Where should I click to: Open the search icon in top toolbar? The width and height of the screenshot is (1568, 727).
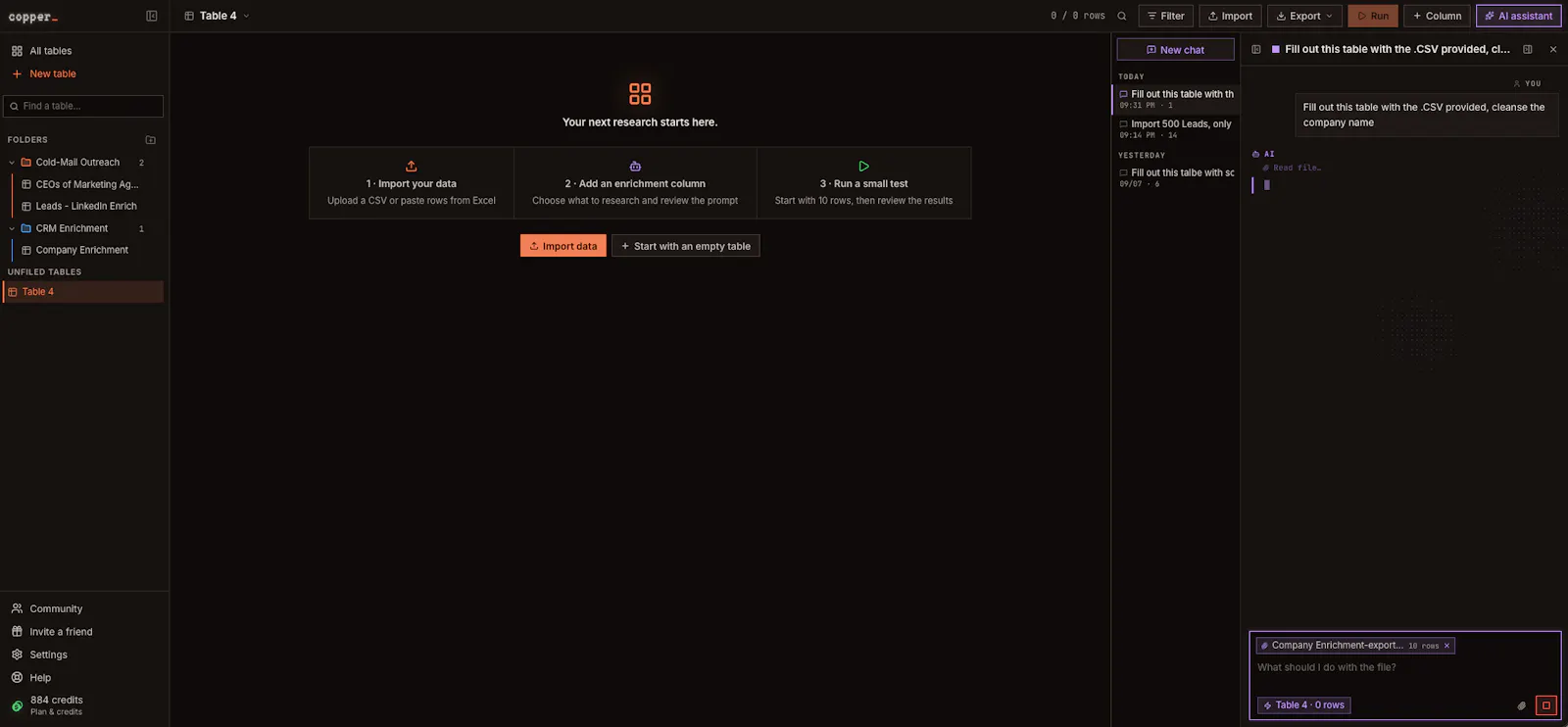coord(1122,16)
